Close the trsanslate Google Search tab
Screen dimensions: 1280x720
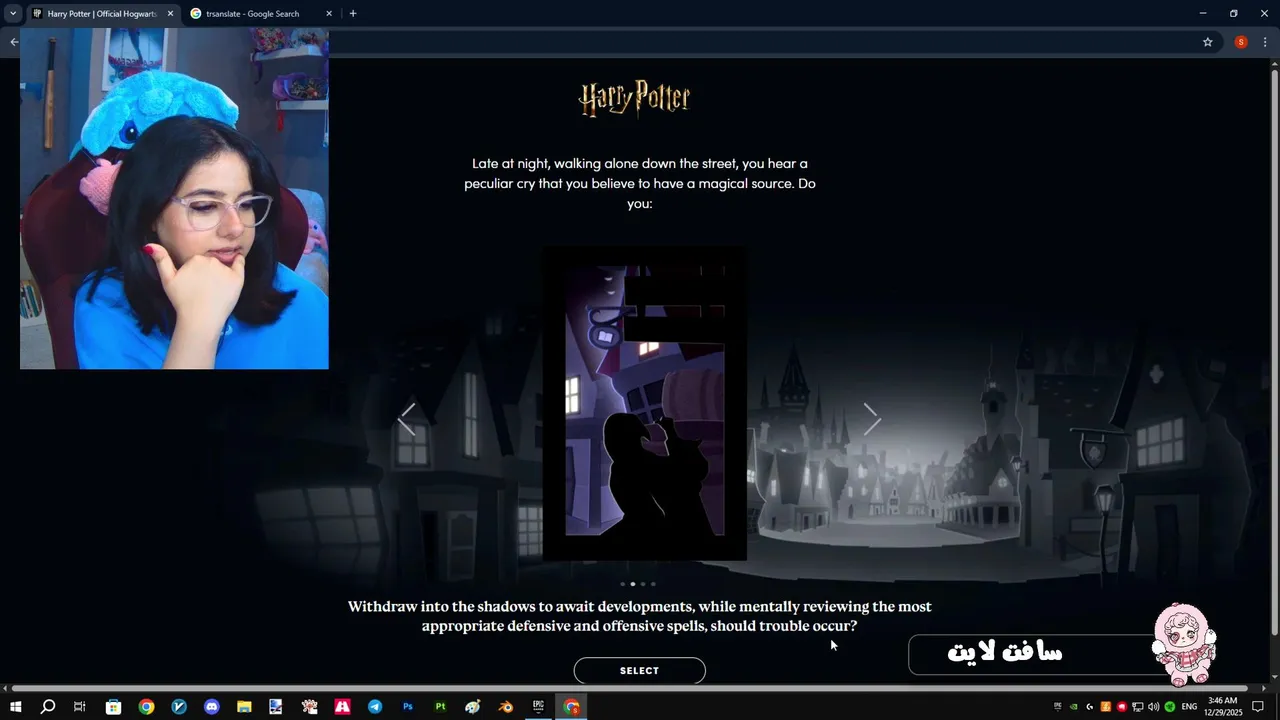click(x=329, y=14)
